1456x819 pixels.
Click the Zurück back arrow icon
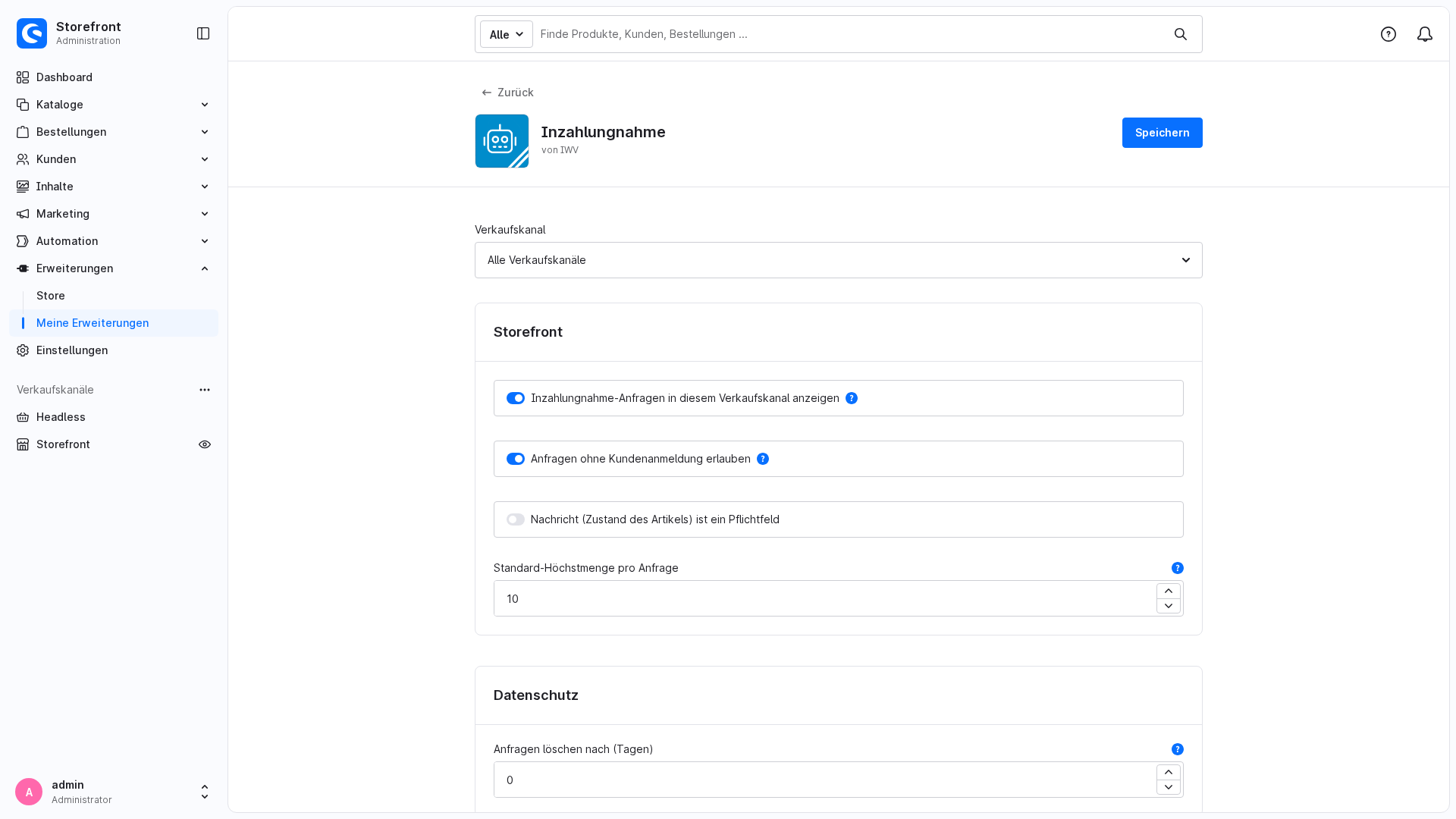(x=487, y=93)
